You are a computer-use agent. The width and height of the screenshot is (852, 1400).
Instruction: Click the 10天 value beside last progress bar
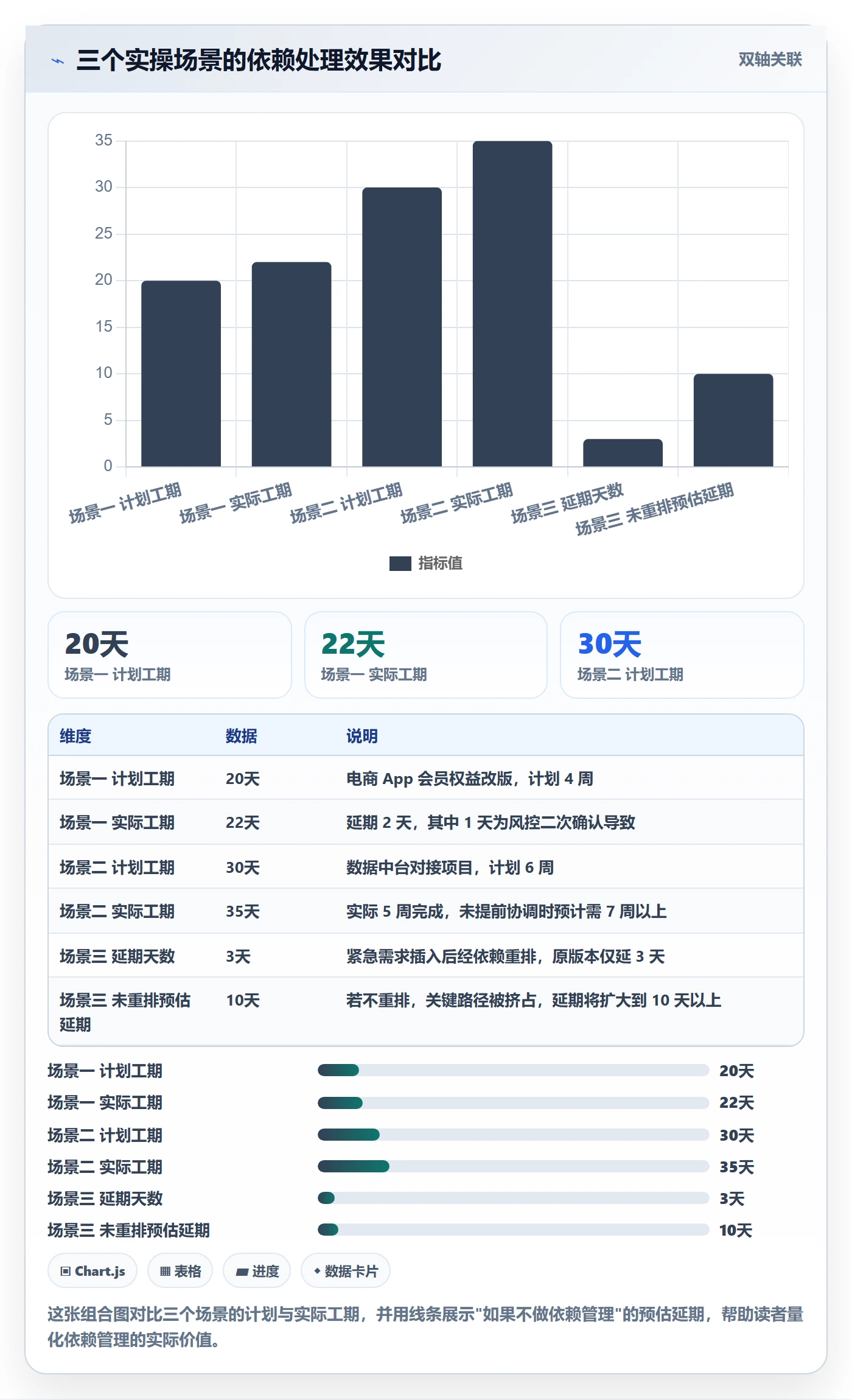[736, 1230]
